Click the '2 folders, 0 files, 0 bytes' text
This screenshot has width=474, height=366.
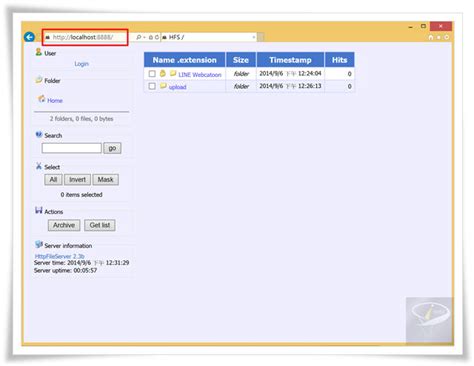click(x=82, y=119)
